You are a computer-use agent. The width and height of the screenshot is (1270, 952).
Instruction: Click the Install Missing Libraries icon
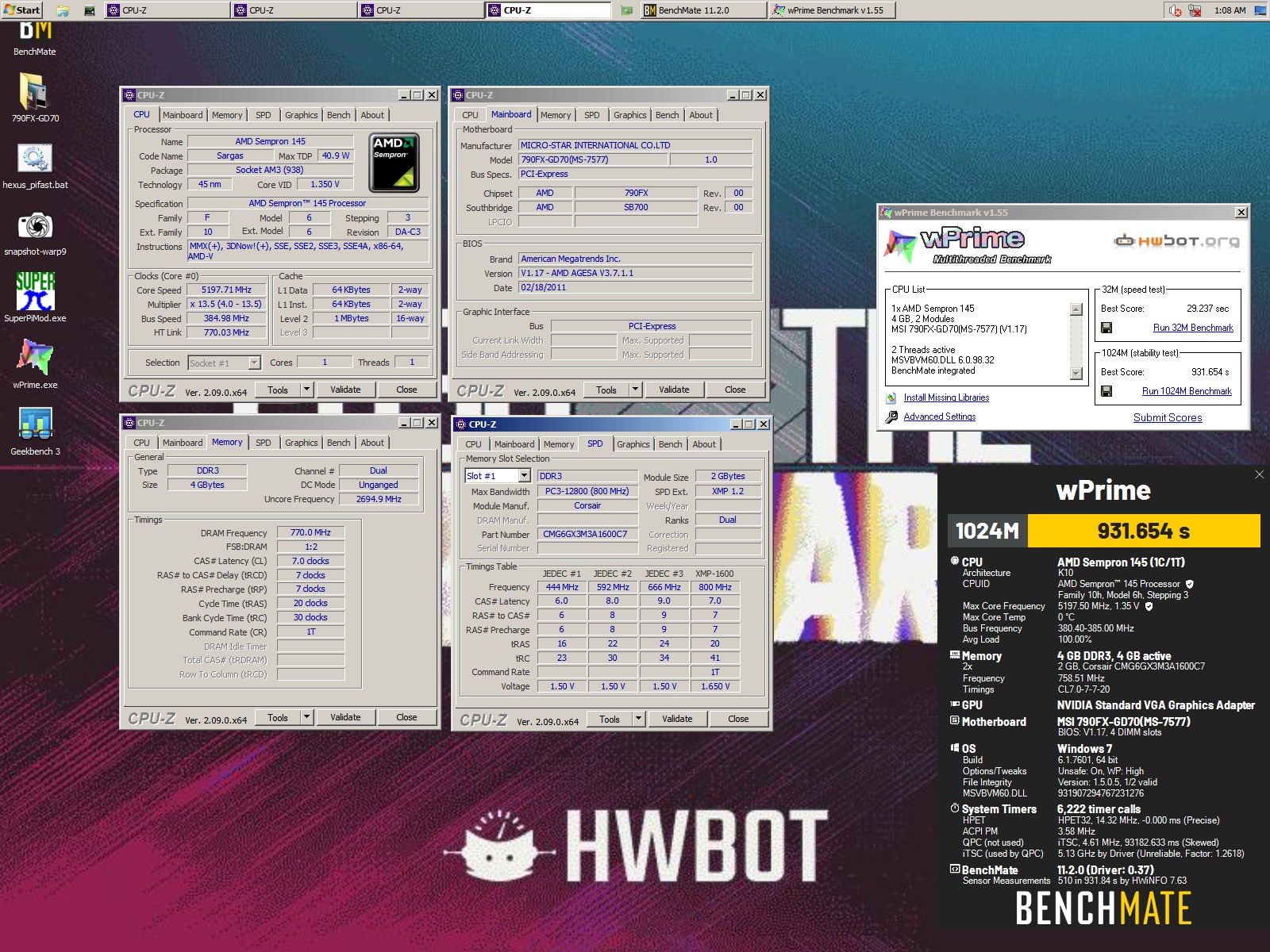(x=891, y=397)
